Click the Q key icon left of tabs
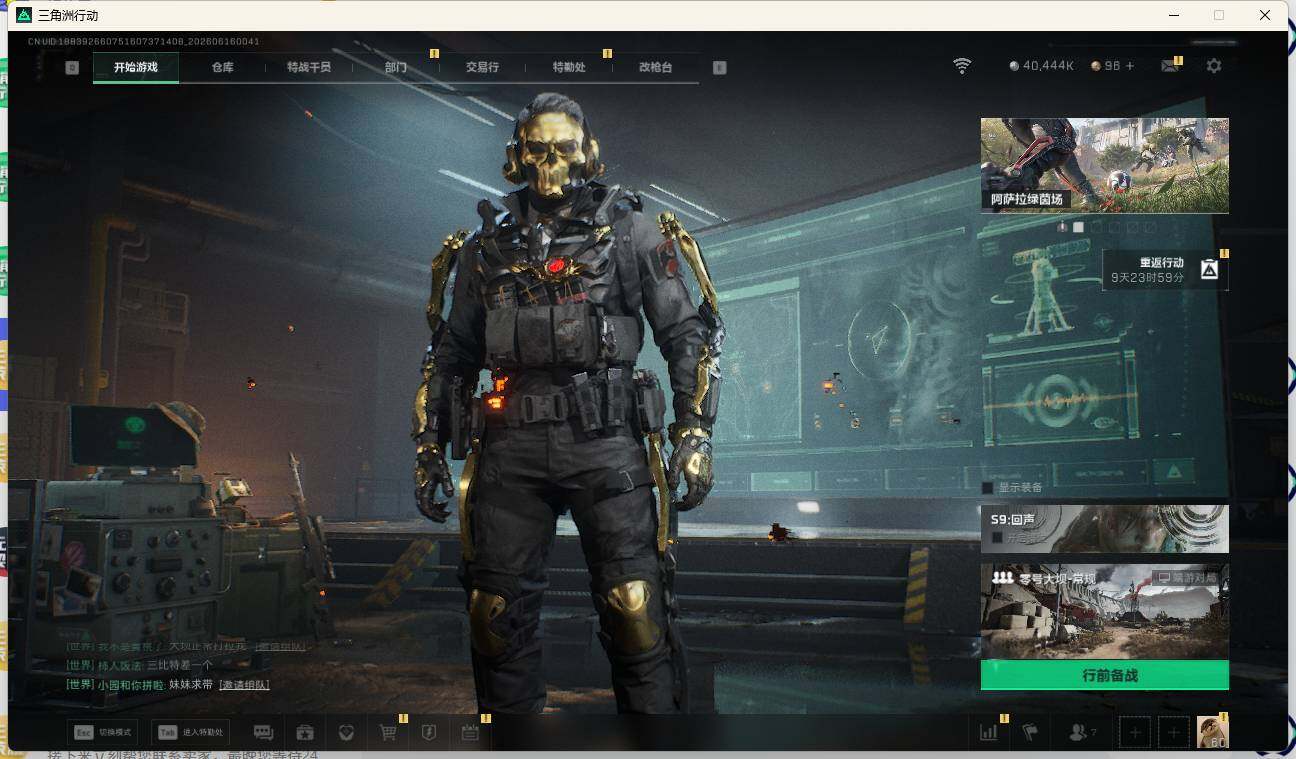This screenshot has height=759, width=1296. click(72, 67)
